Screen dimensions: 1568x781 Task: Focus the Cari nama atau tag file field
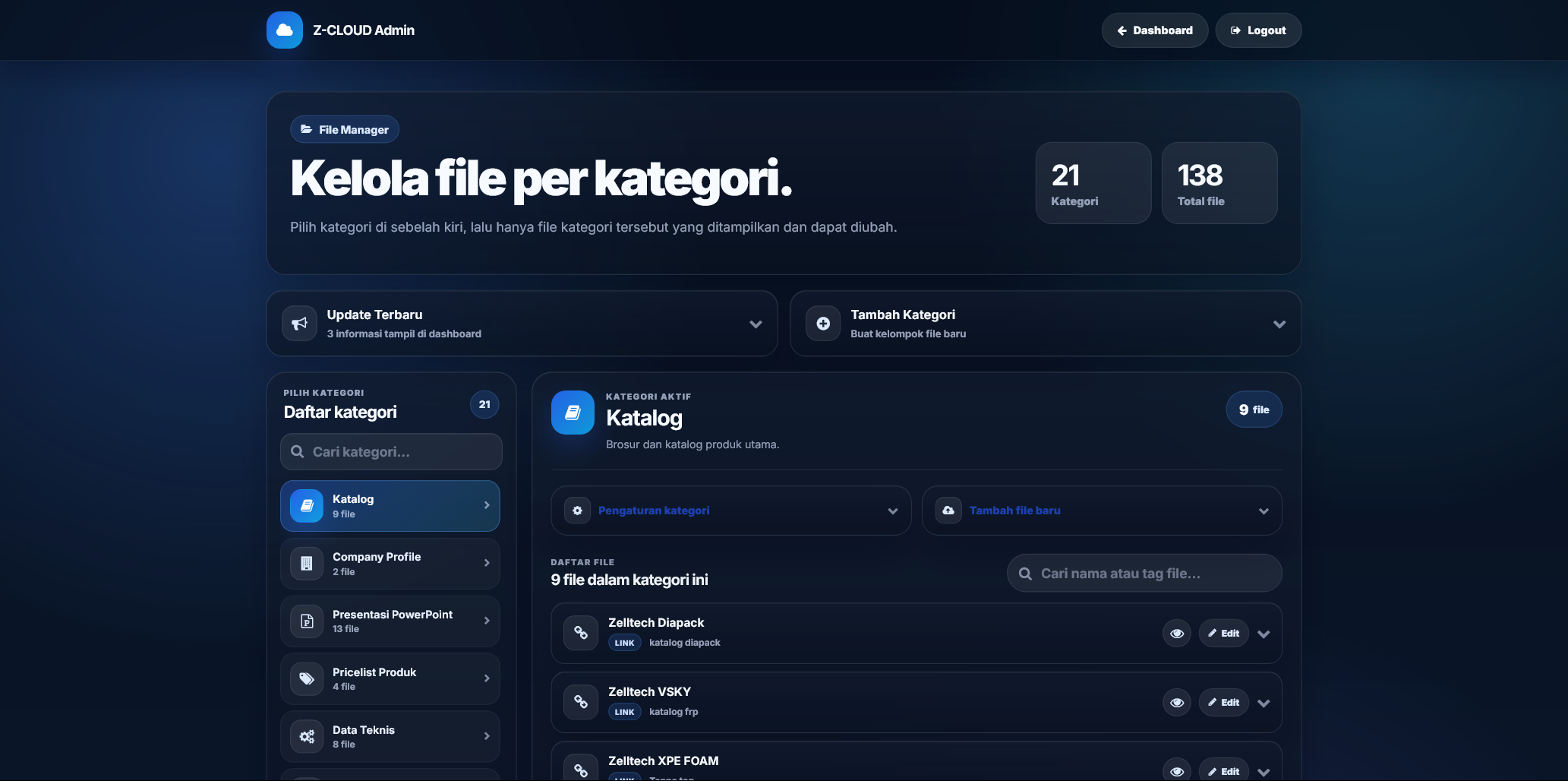click(1144, 574)
